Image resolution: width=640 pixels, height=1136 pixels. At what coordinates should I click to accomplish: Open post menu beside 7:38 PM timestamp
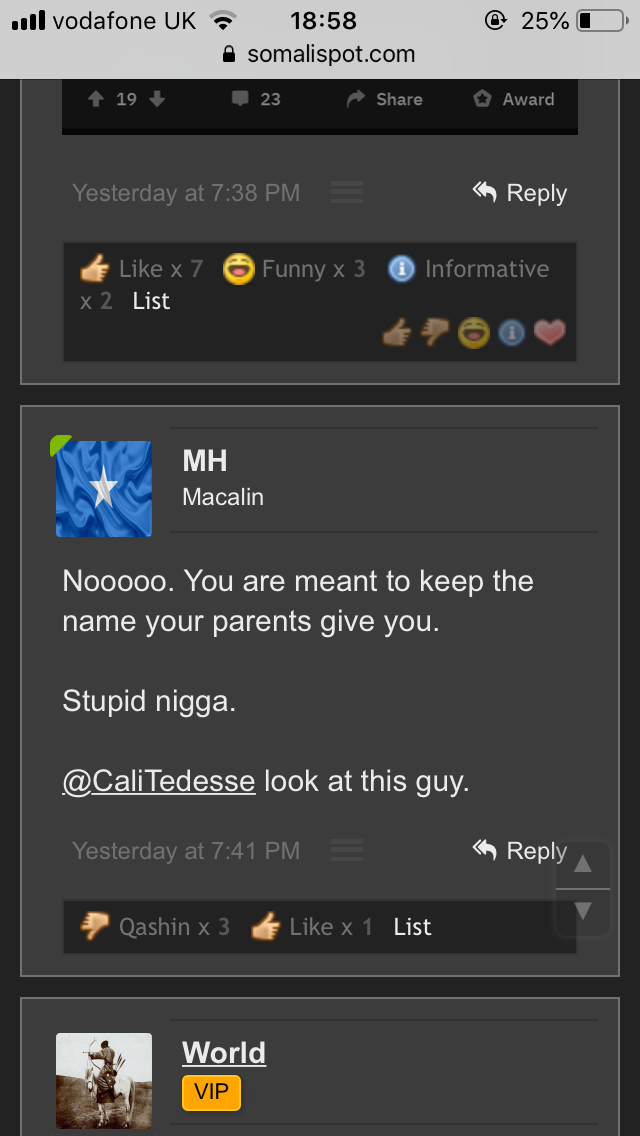(346, 193)
